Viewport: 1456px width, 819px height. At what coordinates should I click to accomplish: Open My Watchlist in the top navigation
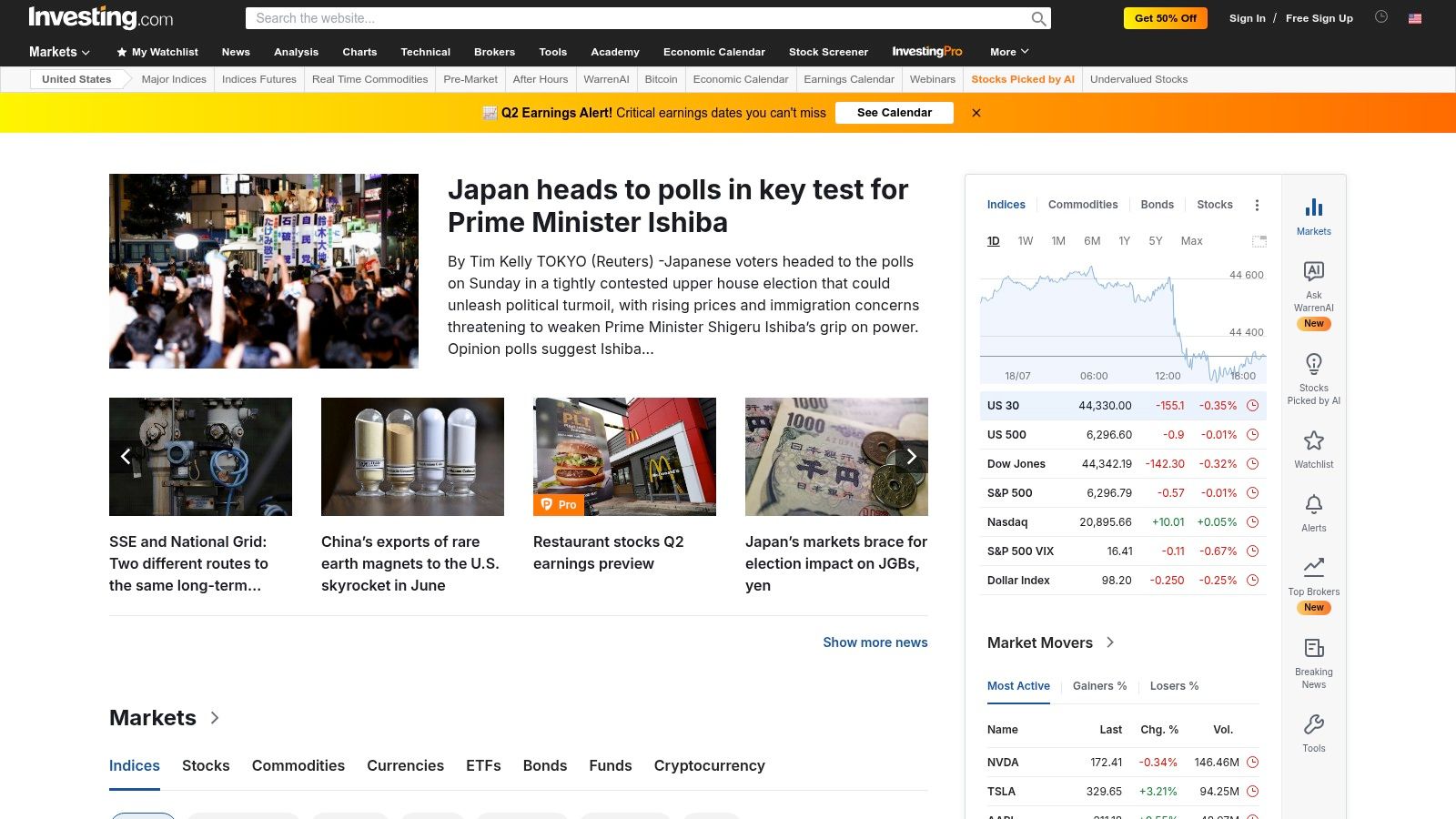tap(157, 52)
